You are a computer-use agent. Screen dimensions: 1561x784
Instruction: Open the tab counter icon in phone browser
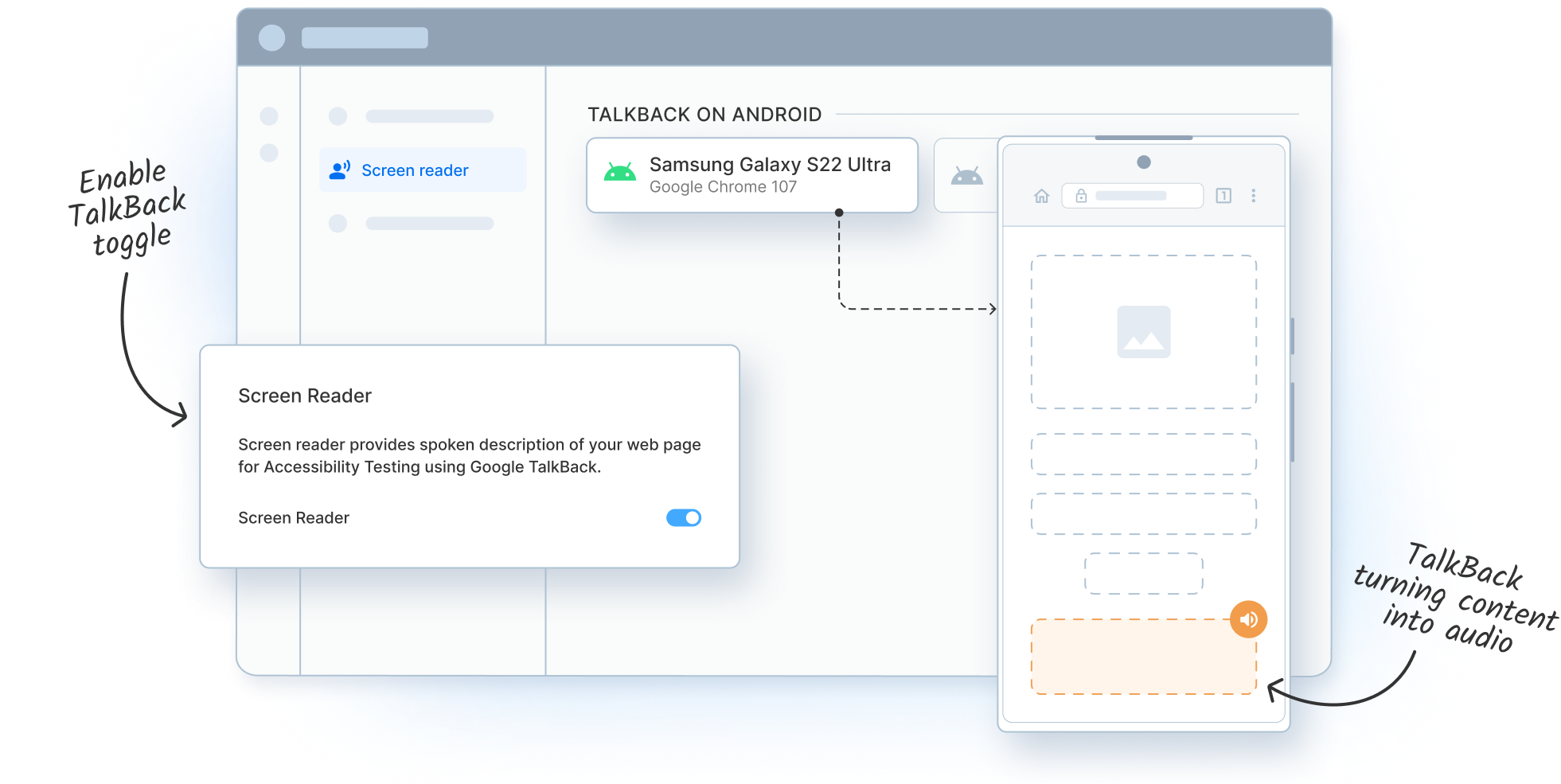click(x=1223, y=196)
